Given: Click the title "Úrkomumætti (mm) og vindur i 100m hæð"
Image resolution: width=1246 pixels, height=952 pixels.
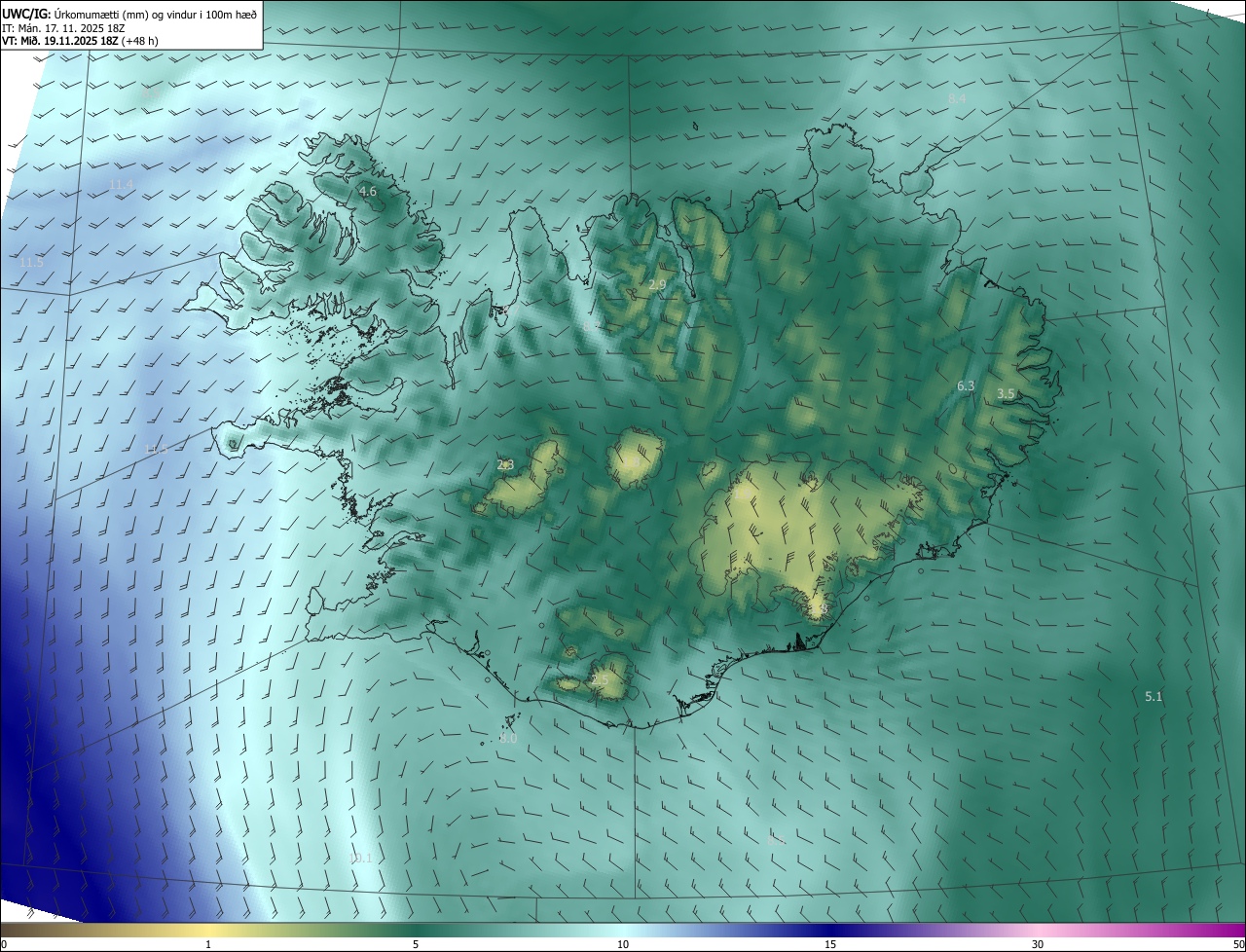Looking at the screenshot, I should point(156,13).
